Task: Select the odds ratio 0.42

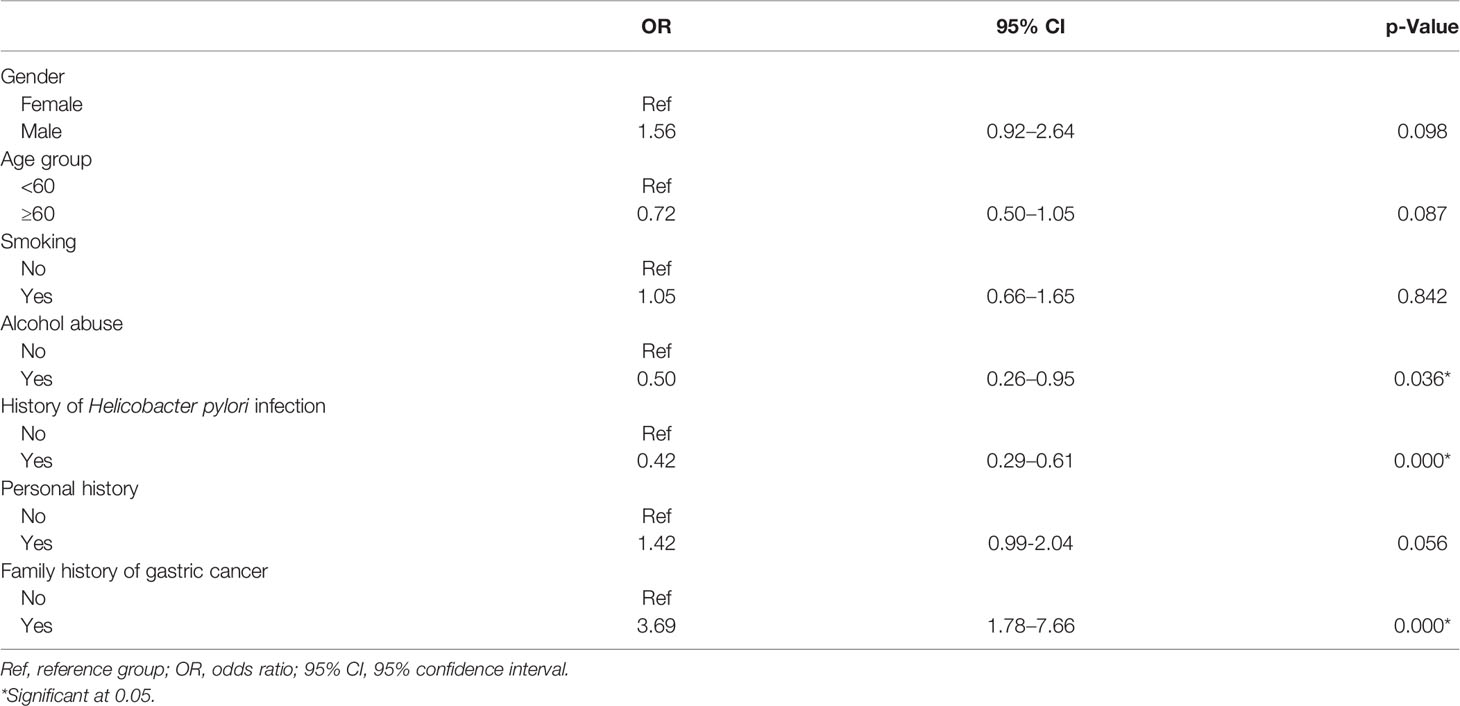Action: (656, 462)
